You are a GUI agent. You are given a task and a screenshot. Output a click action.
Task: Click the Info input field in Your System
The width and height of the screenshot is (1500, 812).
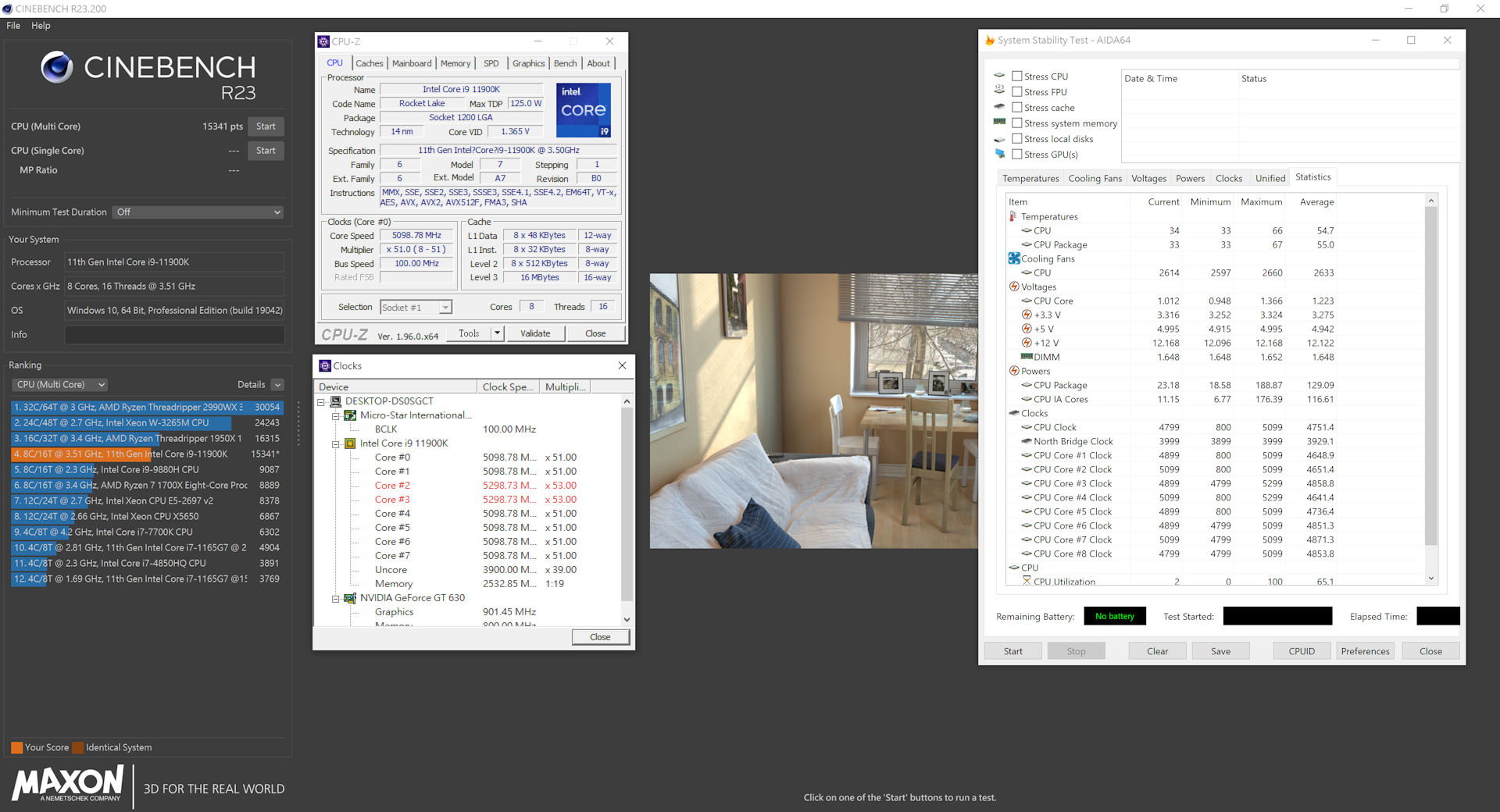(x=174, y=335)
